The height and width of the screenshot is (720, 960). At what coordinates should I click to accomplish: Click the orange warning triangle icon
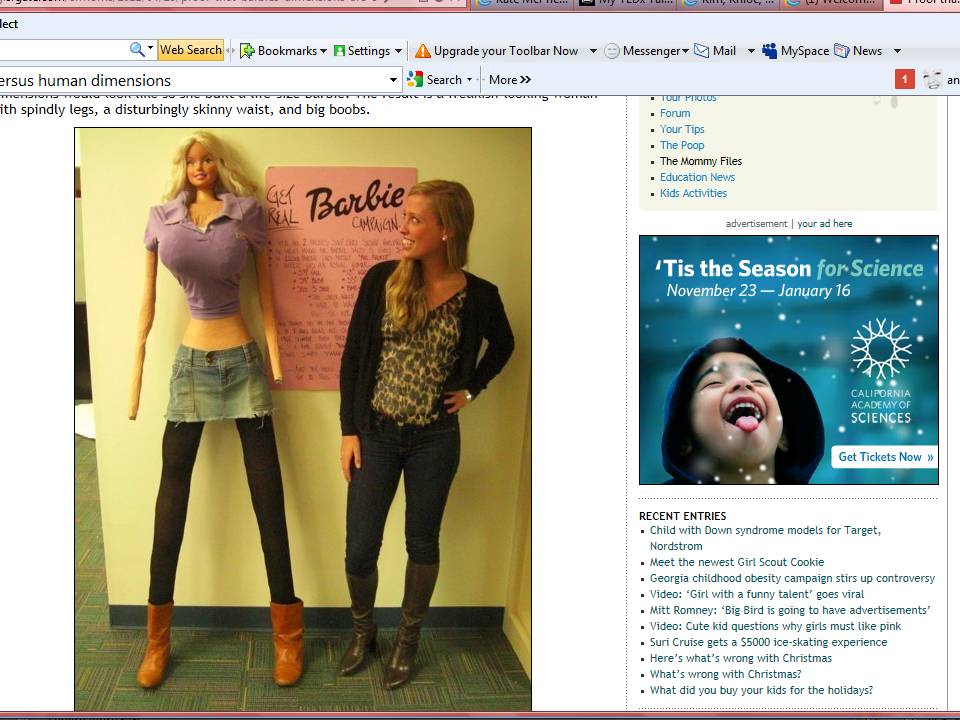click(423, 51)
